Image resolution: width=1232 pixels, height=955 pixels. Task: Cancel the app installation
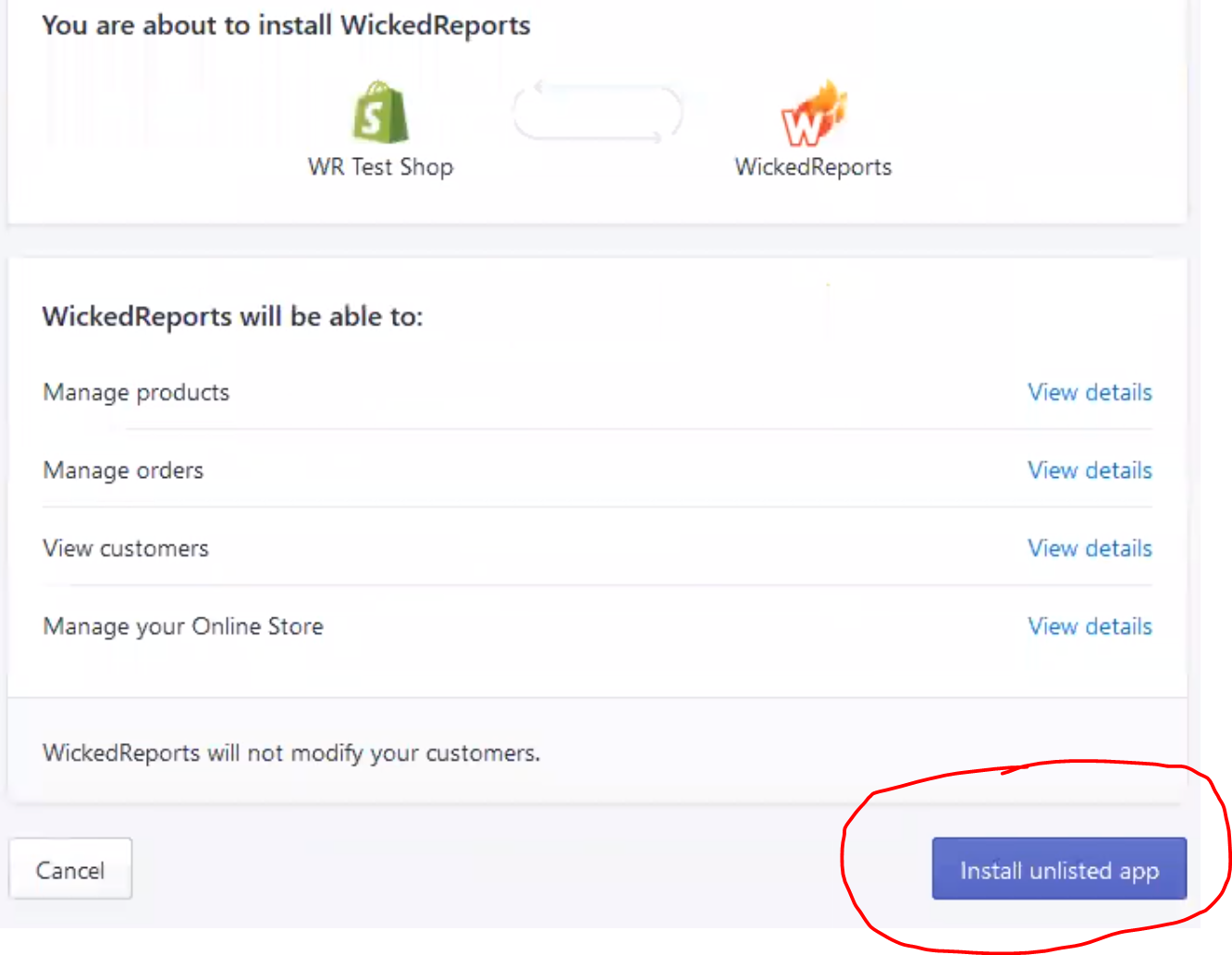(70, 869)
